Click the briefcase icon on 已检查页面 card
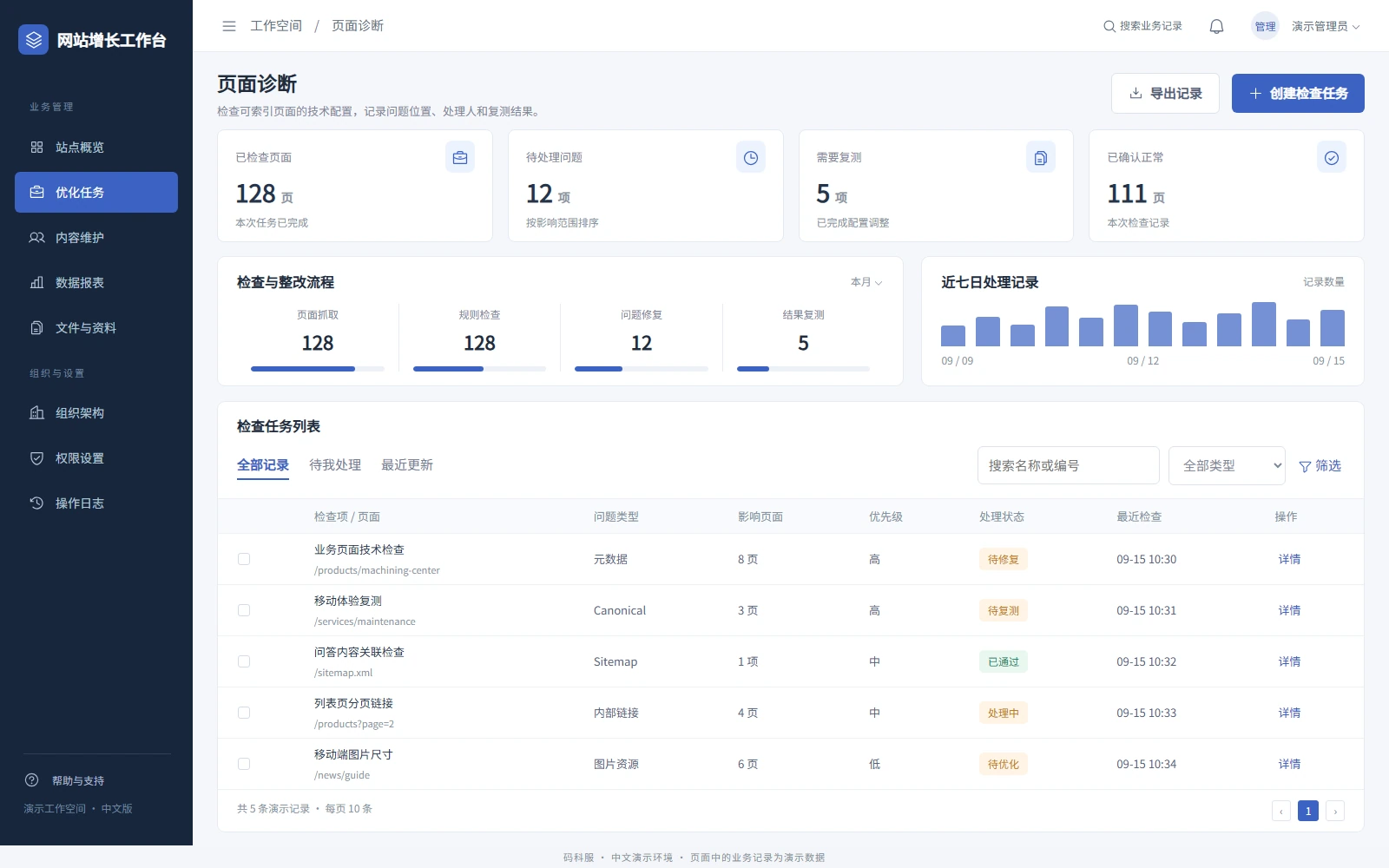This screenshot has height=868, width=1389. pyautogui.click(x=460, y=157)
